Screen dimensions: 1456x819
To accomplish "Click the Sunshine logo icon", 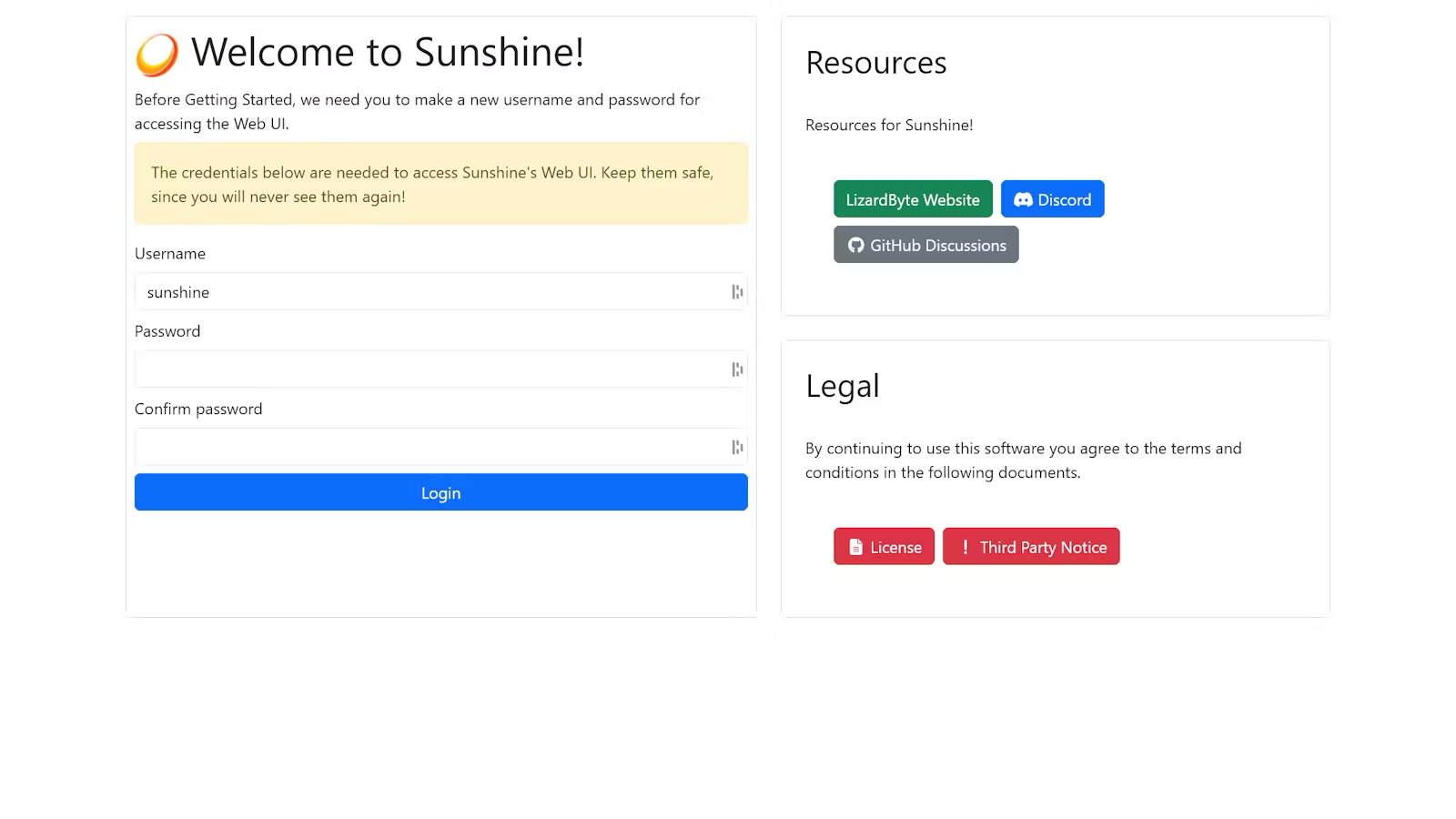I will point(155,55).
